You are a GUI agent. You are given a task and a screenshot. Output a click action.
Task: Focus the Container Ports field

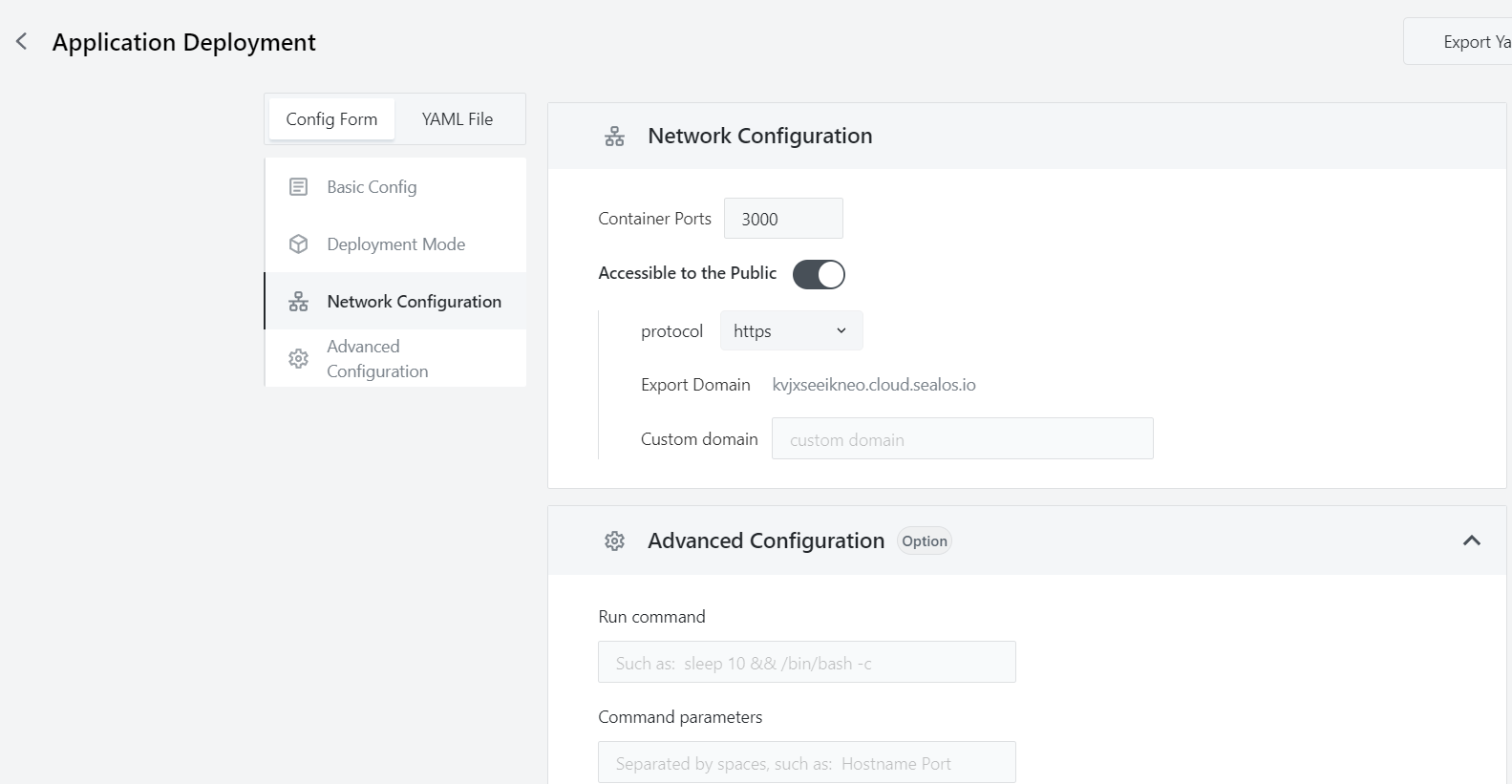(783, 219)
